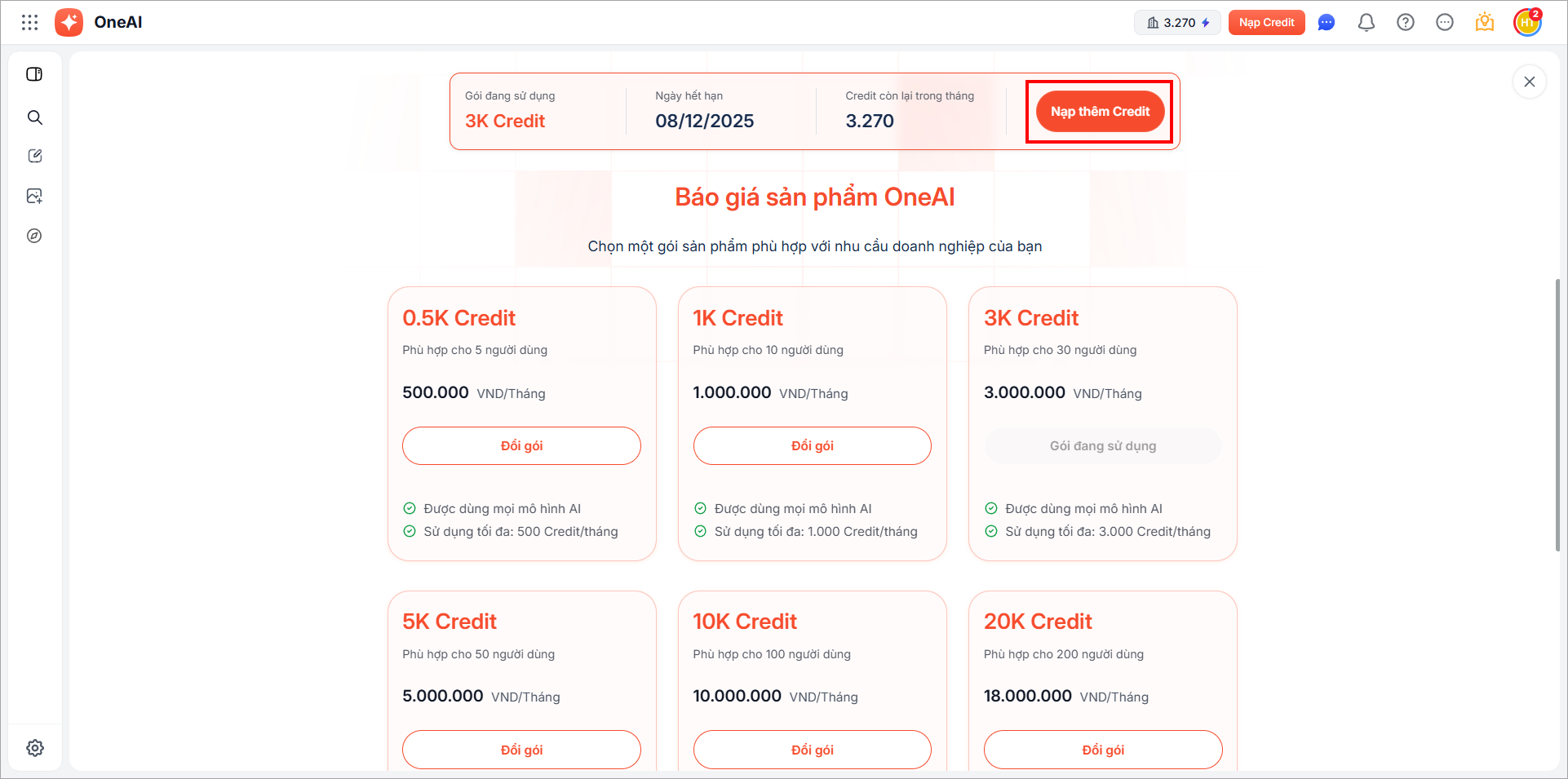Open the explore compass icon
1568x779 pixels.
coord(34,236)
